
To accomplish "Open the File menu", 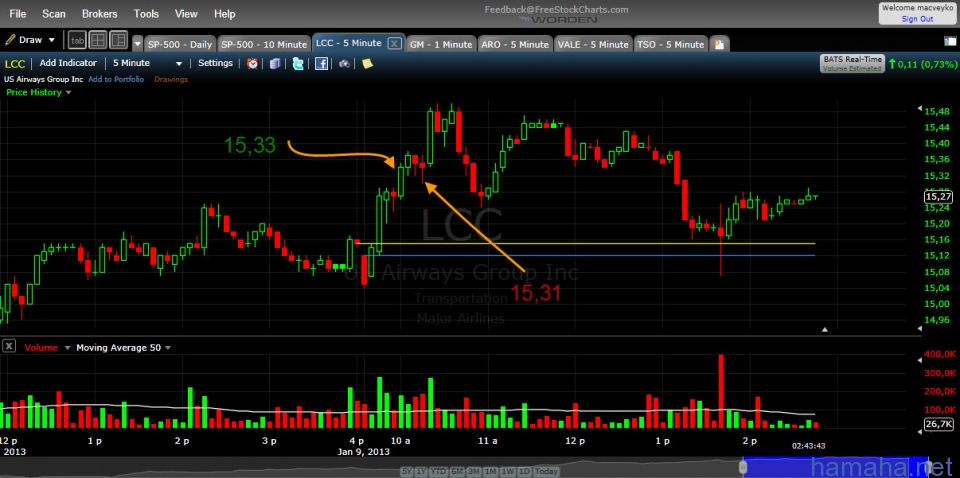I will [x=18, y=13].
